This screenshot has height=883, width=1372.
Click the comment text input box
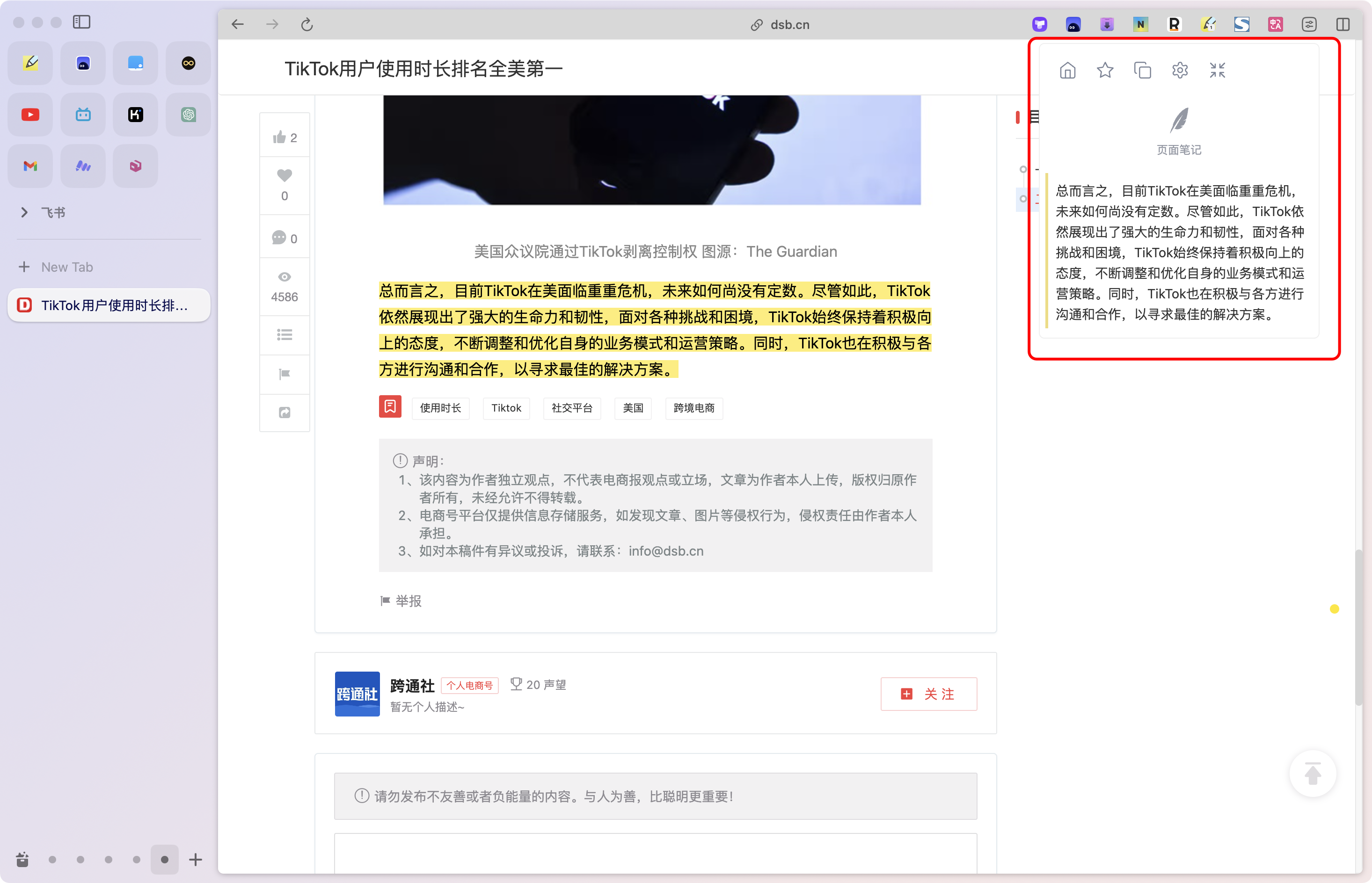(x=656, y=853)
